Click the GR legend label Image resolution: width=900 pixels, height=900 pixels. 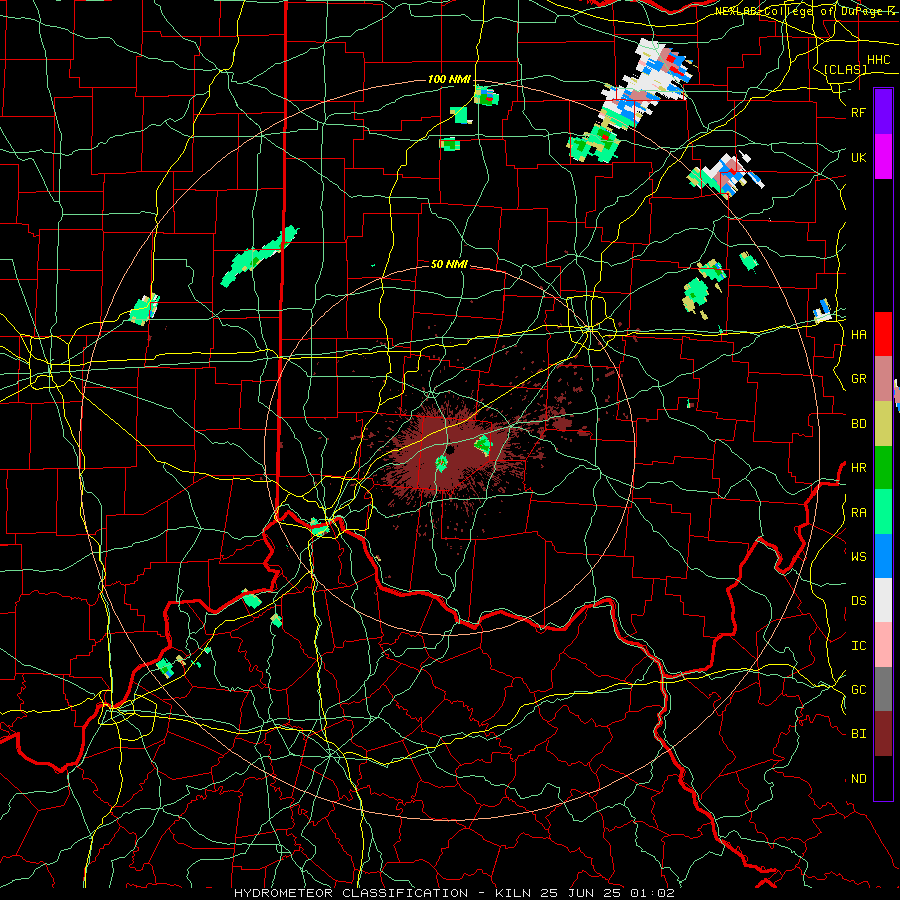[858, 379]
